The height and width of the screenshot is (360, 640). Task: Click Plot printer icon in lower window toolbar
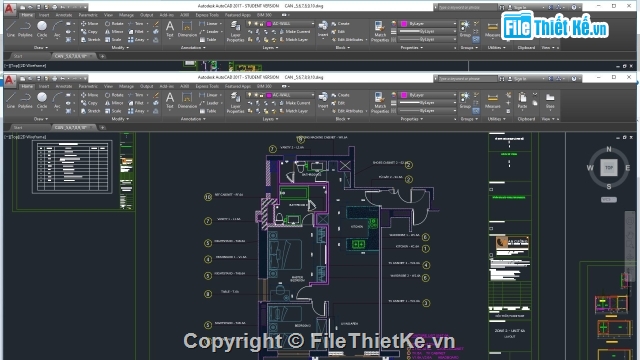pos(54,78)
